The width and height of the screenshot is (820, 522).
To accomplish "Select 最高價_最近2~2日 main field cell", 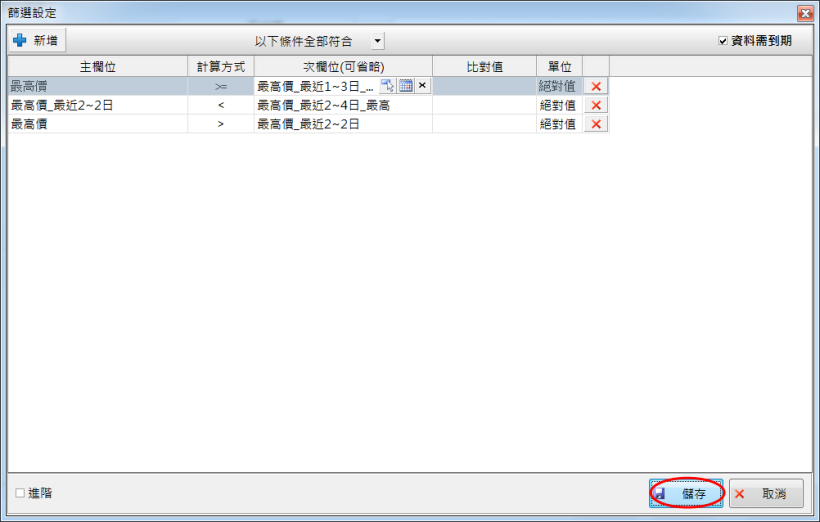I will coord(98,105).
